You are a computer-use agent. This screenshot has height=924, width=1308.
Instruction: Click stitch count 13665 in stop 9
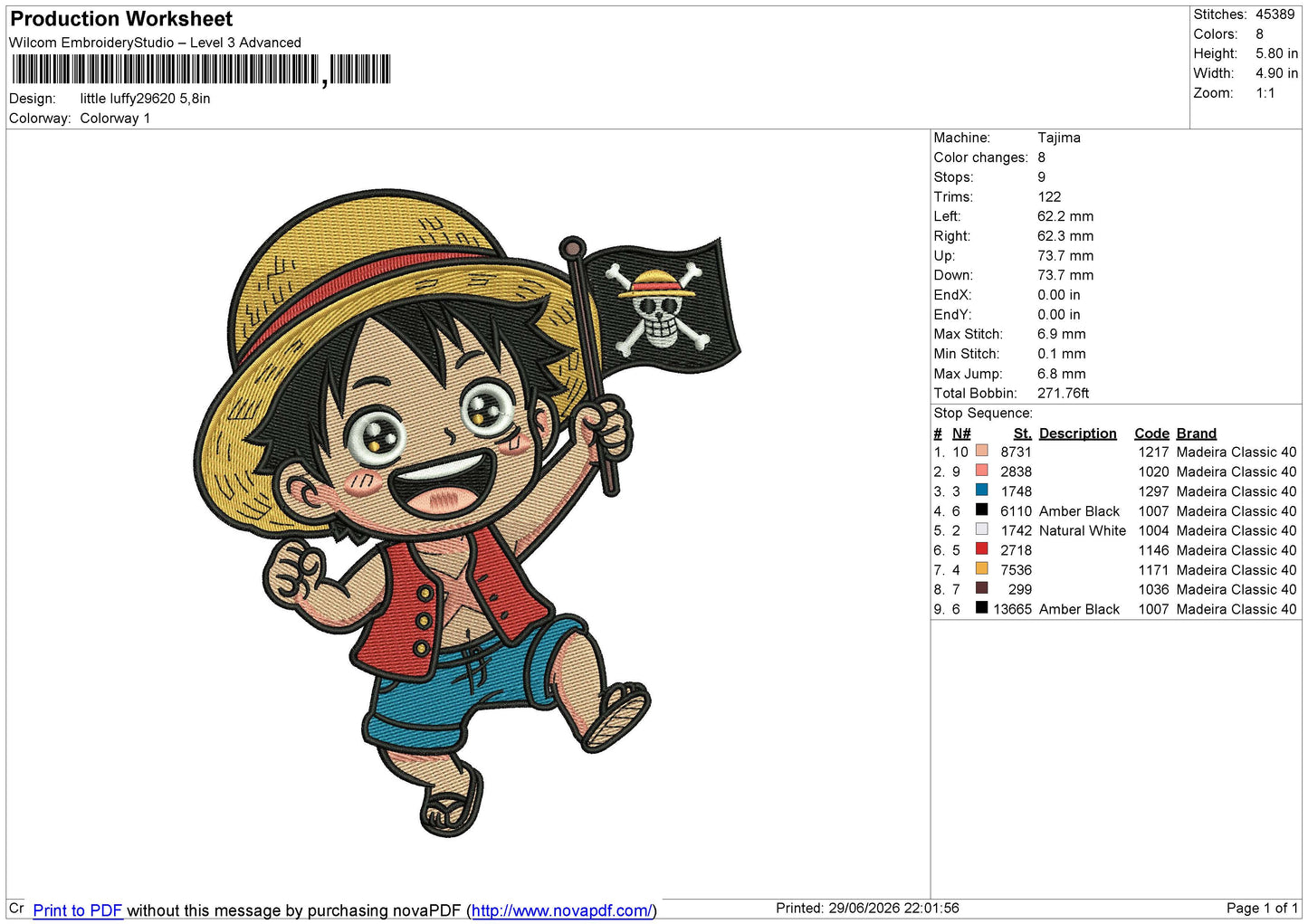1013,609
